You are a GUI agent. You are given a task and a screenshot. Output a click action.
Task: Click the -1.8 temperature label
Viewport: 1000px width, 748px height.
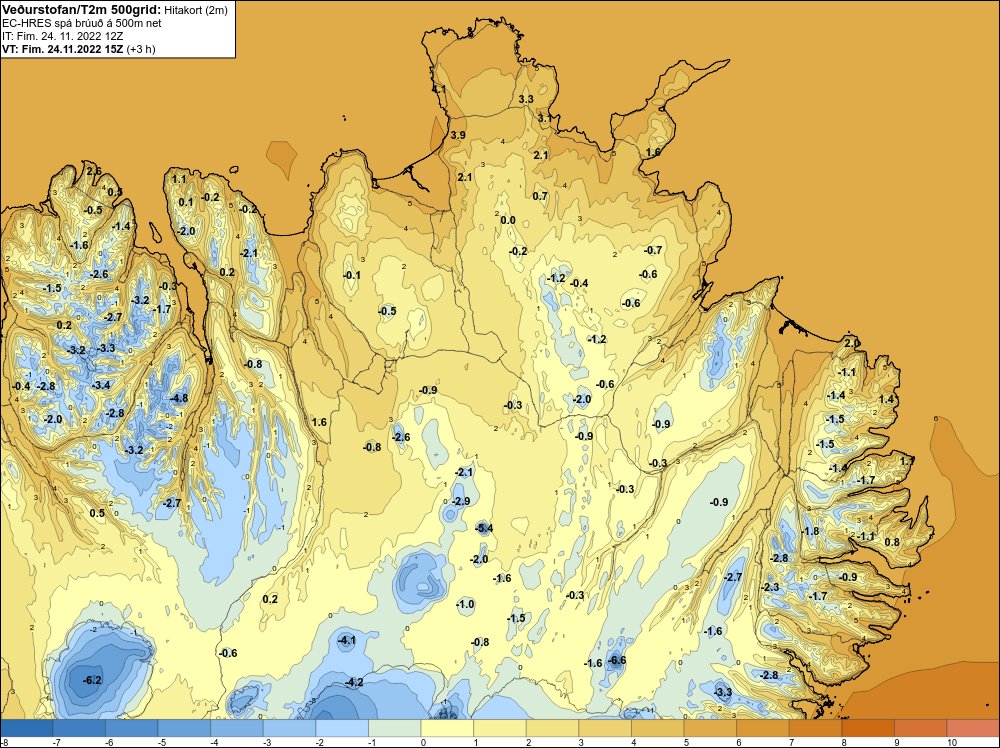(x=810, y=531)
